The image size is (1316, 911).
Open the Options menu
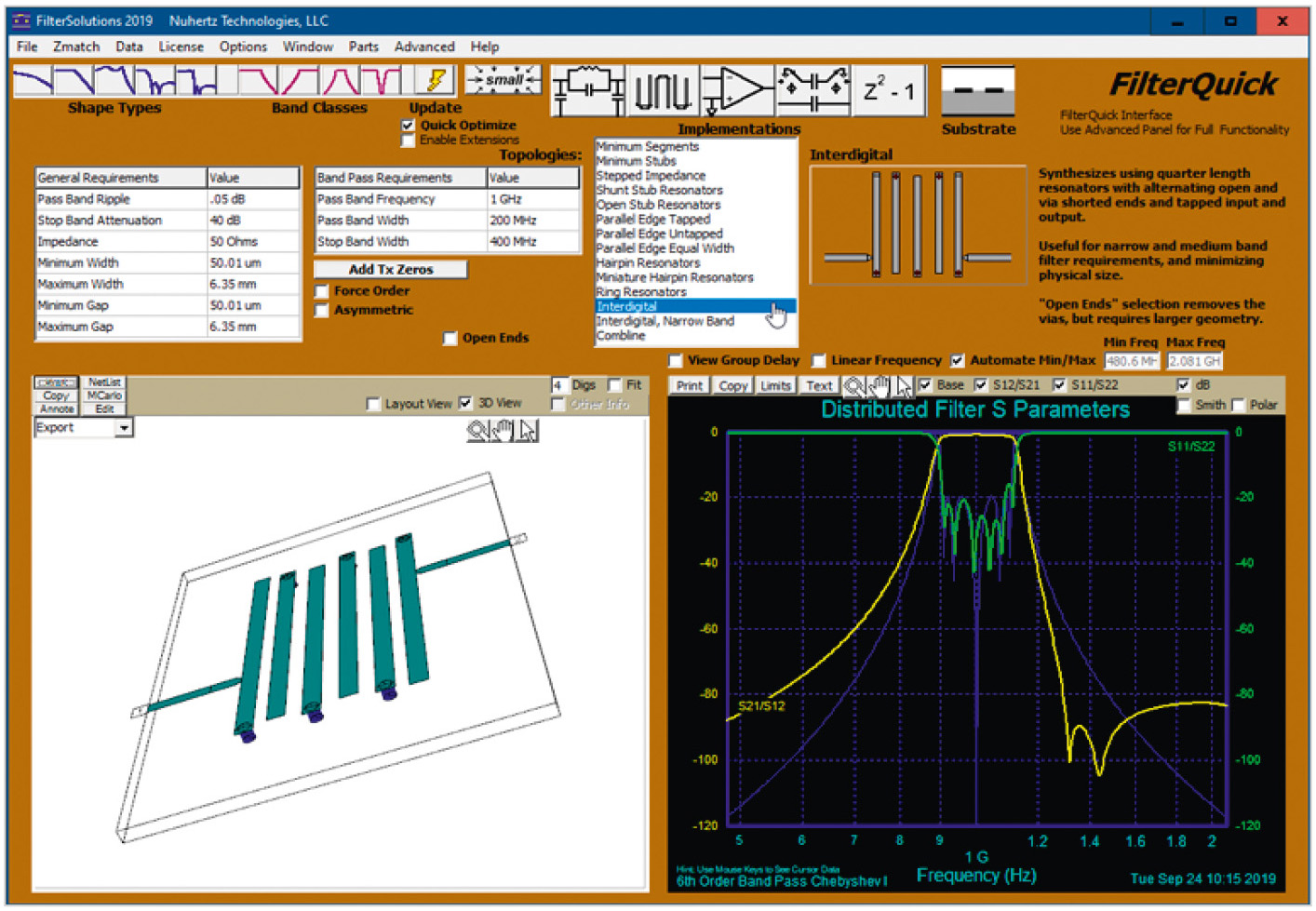point(243,47)
